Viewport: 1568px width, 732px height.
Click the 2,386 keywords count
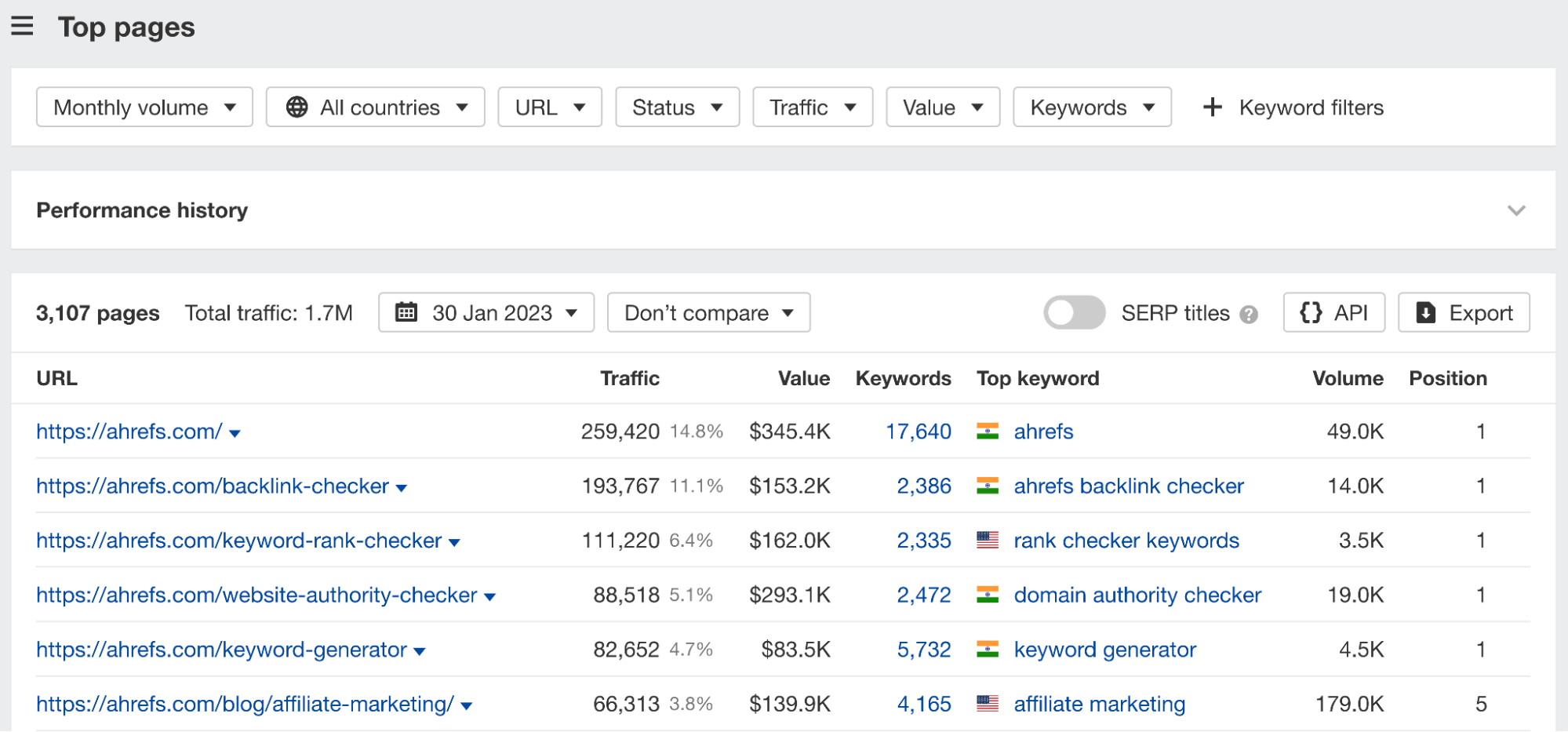pyautogui.click(x=924, y=486)
